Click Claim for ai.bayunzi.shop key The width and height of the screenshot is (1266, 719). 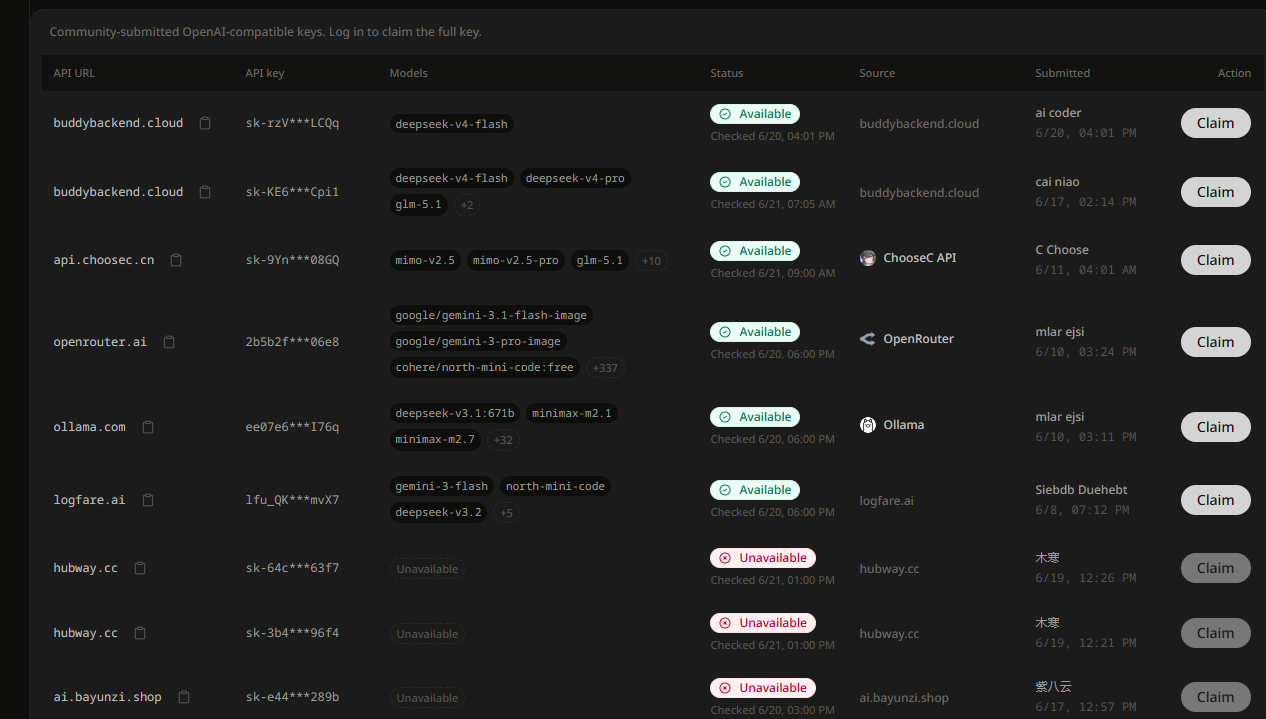click(1215, 697)
